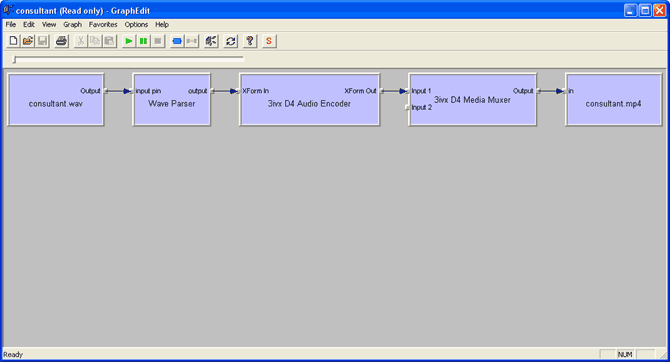Select the consultant.wav source filter
670x362 pixels.
(56, 100)
